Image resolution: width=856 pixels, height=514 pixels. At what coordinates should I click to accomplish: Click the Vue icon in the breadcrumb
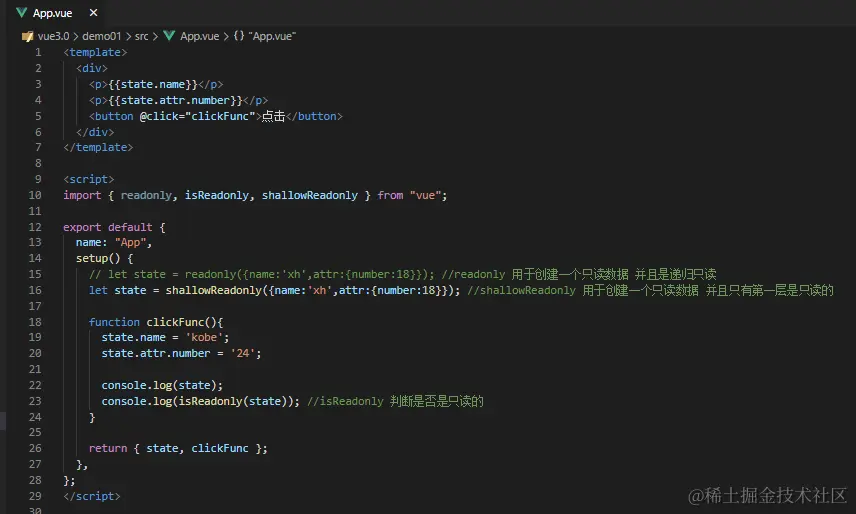169,36
